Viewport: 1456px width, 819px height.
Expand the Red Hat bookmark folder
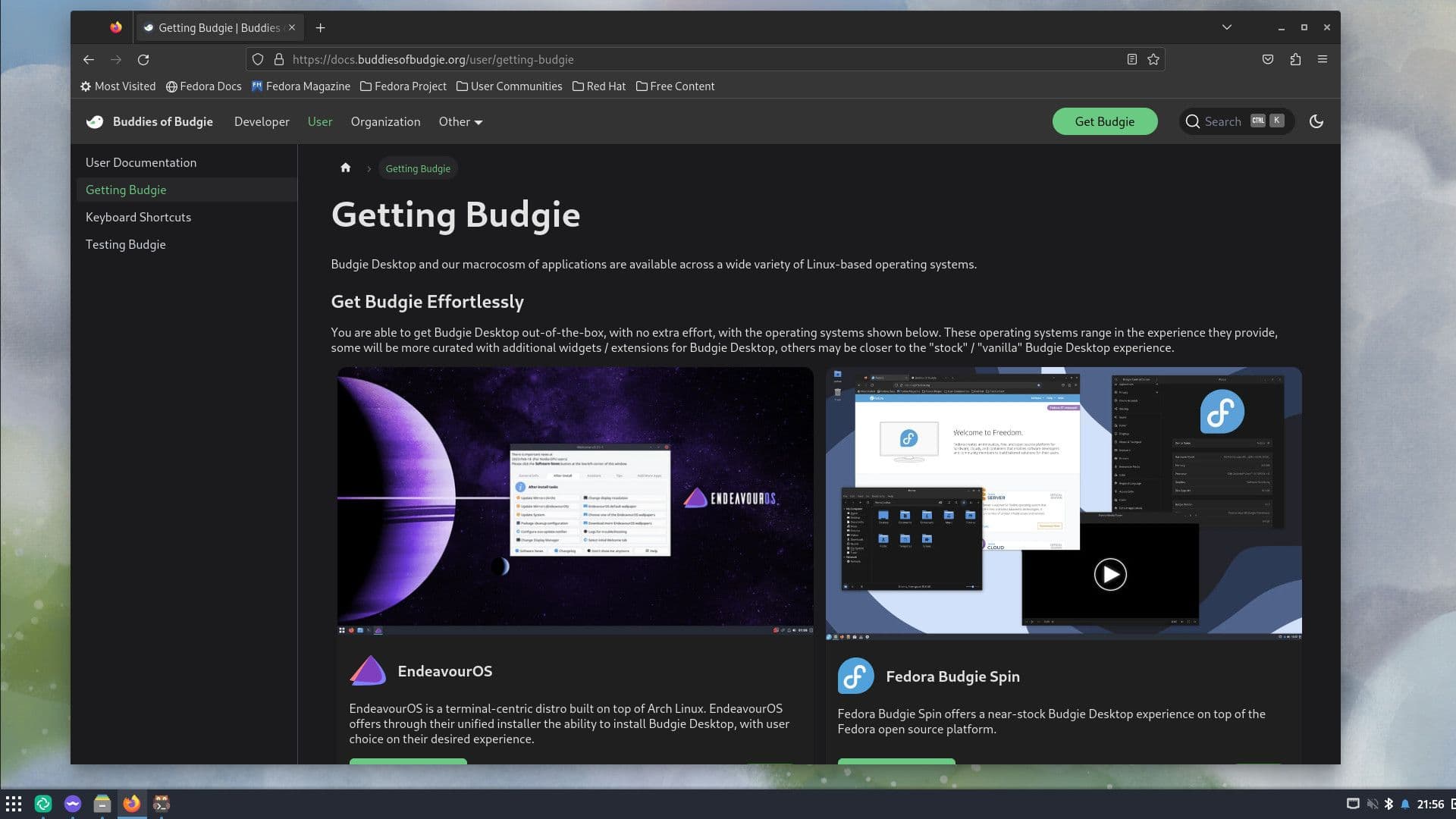point(599,86)
